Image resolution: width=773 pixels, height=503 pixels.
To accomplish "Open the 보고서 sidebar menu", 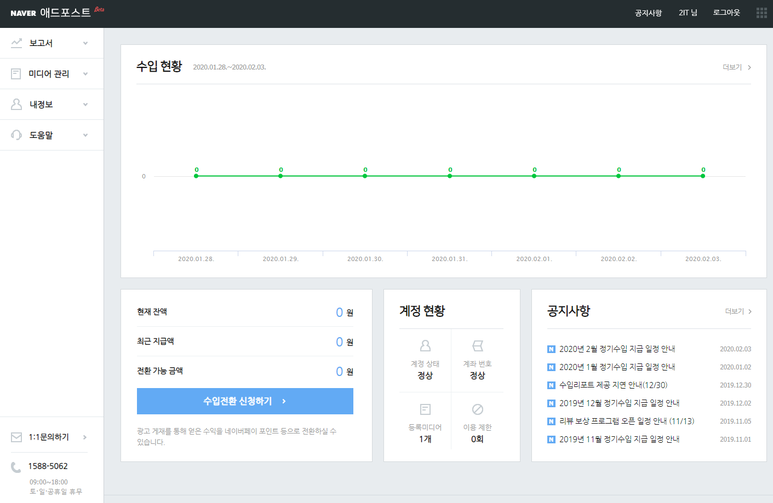I will click(x=51, y=43).
